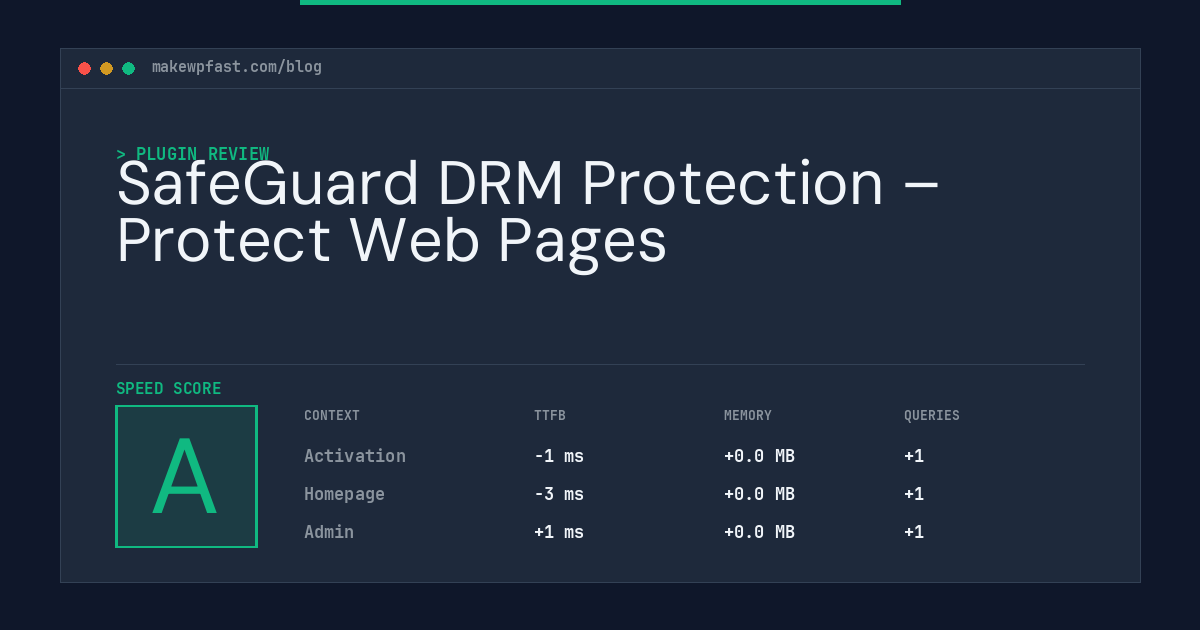Viewport: 1200px width, 630px height.
Task: Click the Activation TTFB value -1 ms
Action: pyautogui.click(x=559, y=456)
